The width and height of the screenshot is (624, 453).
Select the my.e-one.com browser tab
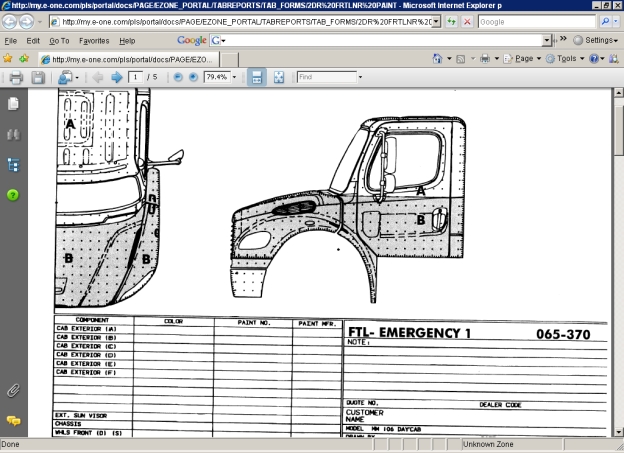pyautogui.click(x=129, y=59)
